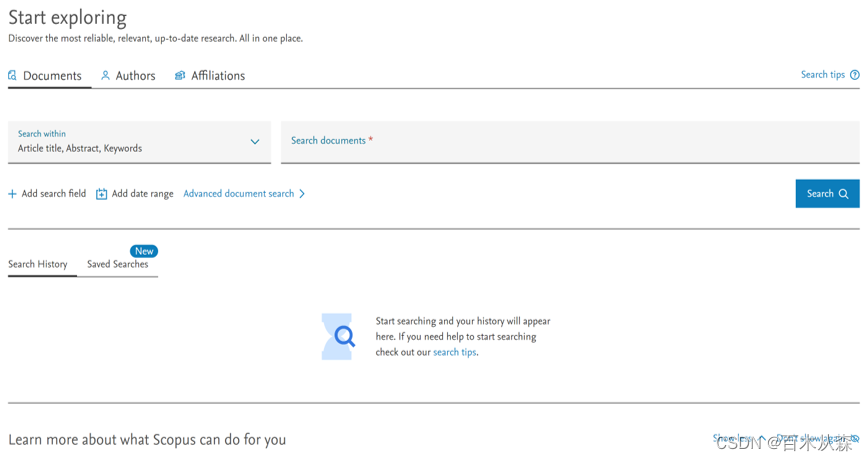Follow the inline search tips link
The height and width of the screenshot is (461, 868).
pos(454,352)
